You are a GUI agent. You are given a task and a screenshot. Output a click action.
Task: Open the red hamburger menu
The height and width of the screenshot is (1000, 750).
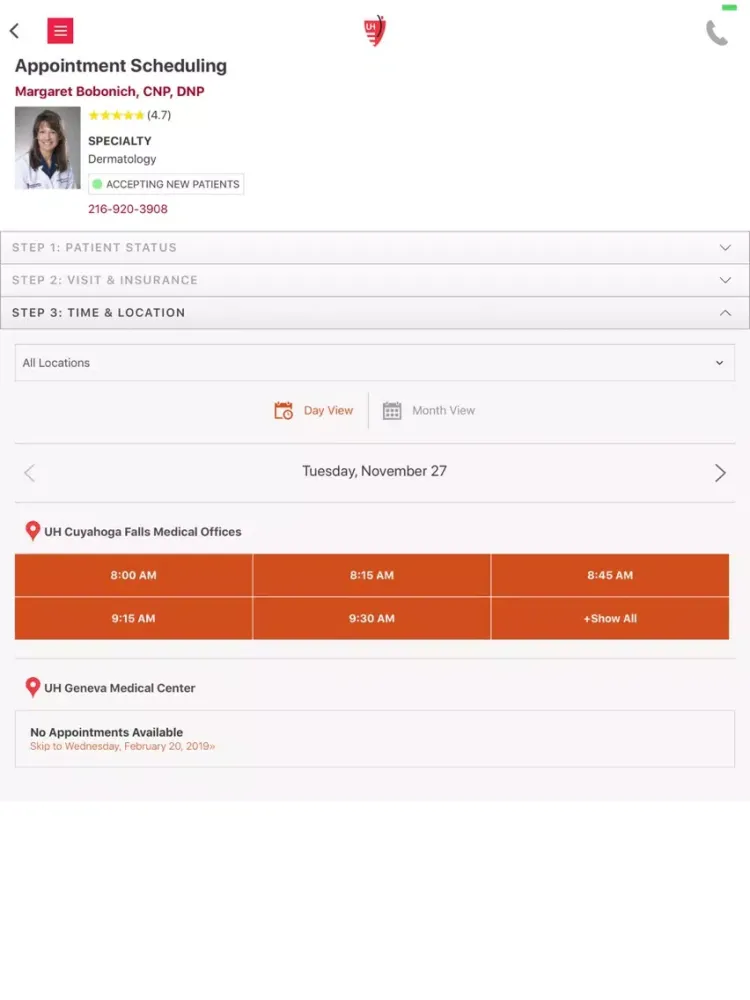pyautogui.click(x=60, y=31)
